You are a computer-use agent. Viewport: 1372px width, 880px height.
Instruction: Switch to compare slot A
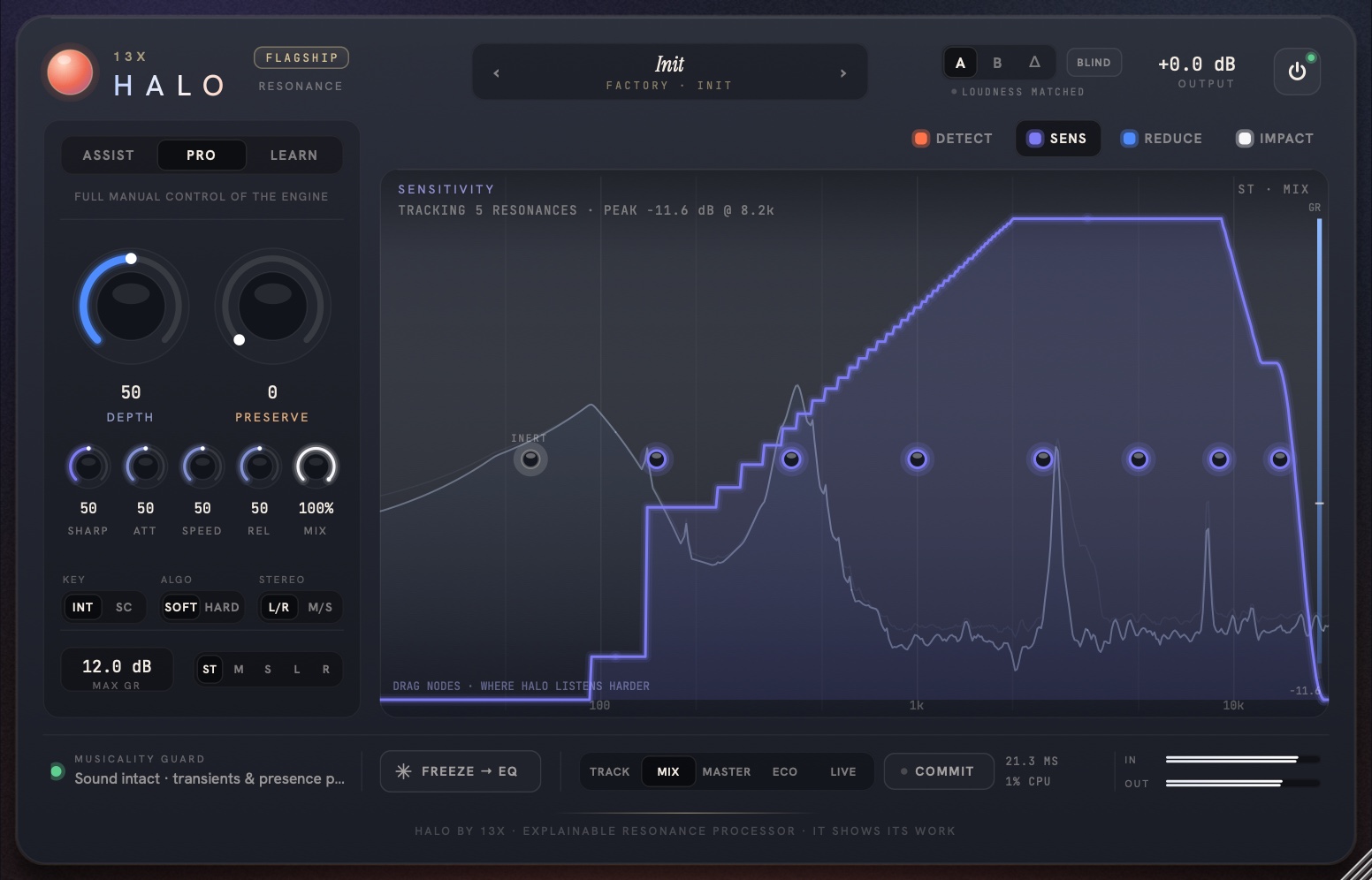click(960, 63)
